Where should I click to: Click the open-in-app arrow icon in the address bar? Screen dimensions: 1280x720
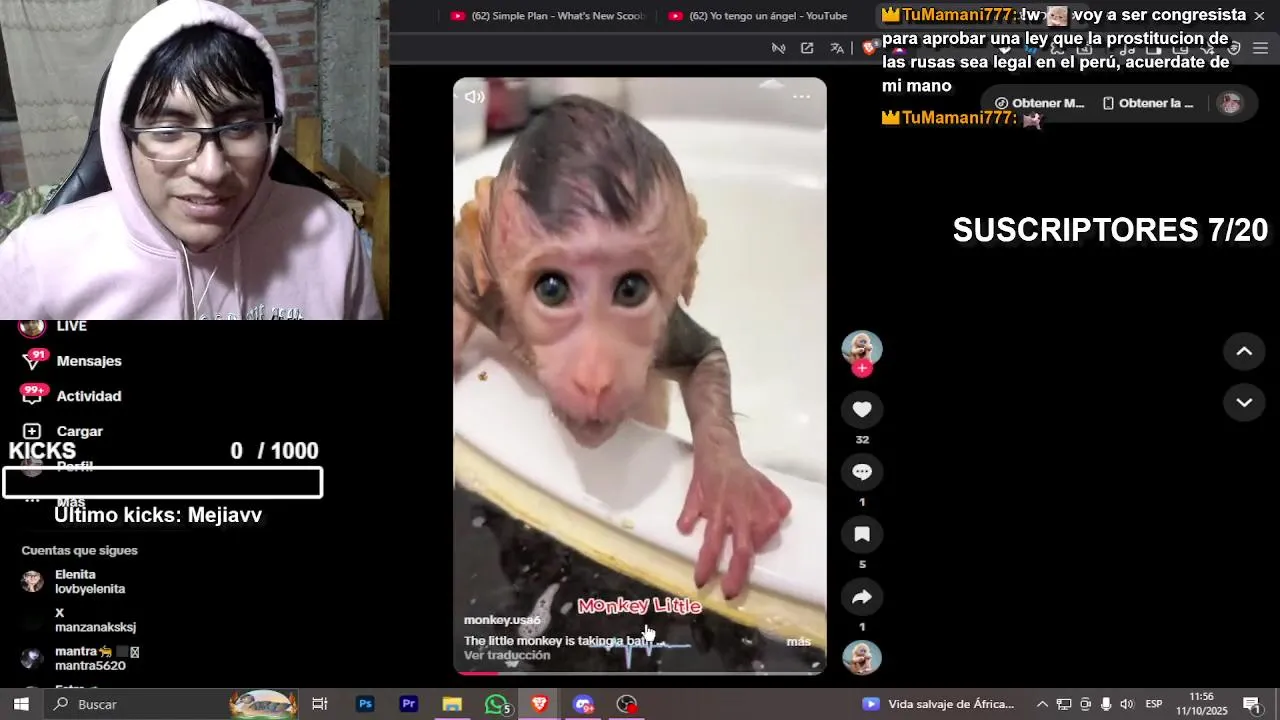807,48
